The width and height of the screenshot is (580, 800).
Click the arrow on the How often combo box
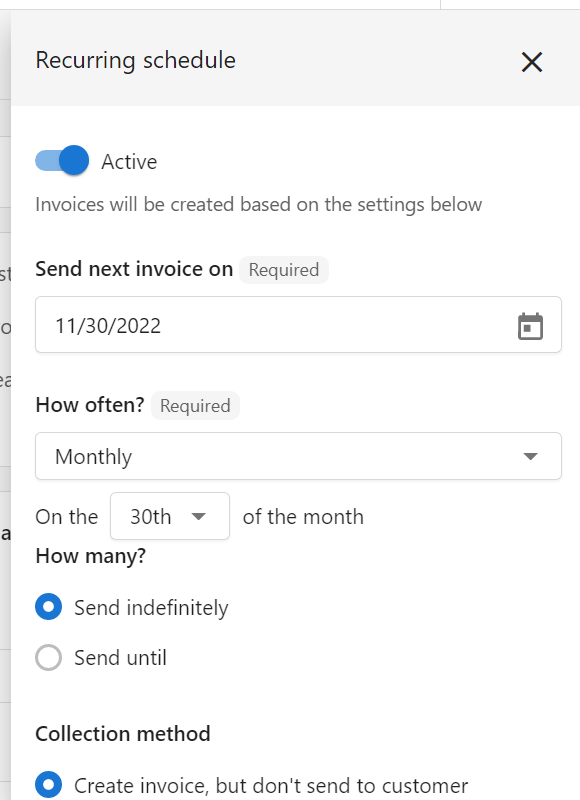(531, 456)
